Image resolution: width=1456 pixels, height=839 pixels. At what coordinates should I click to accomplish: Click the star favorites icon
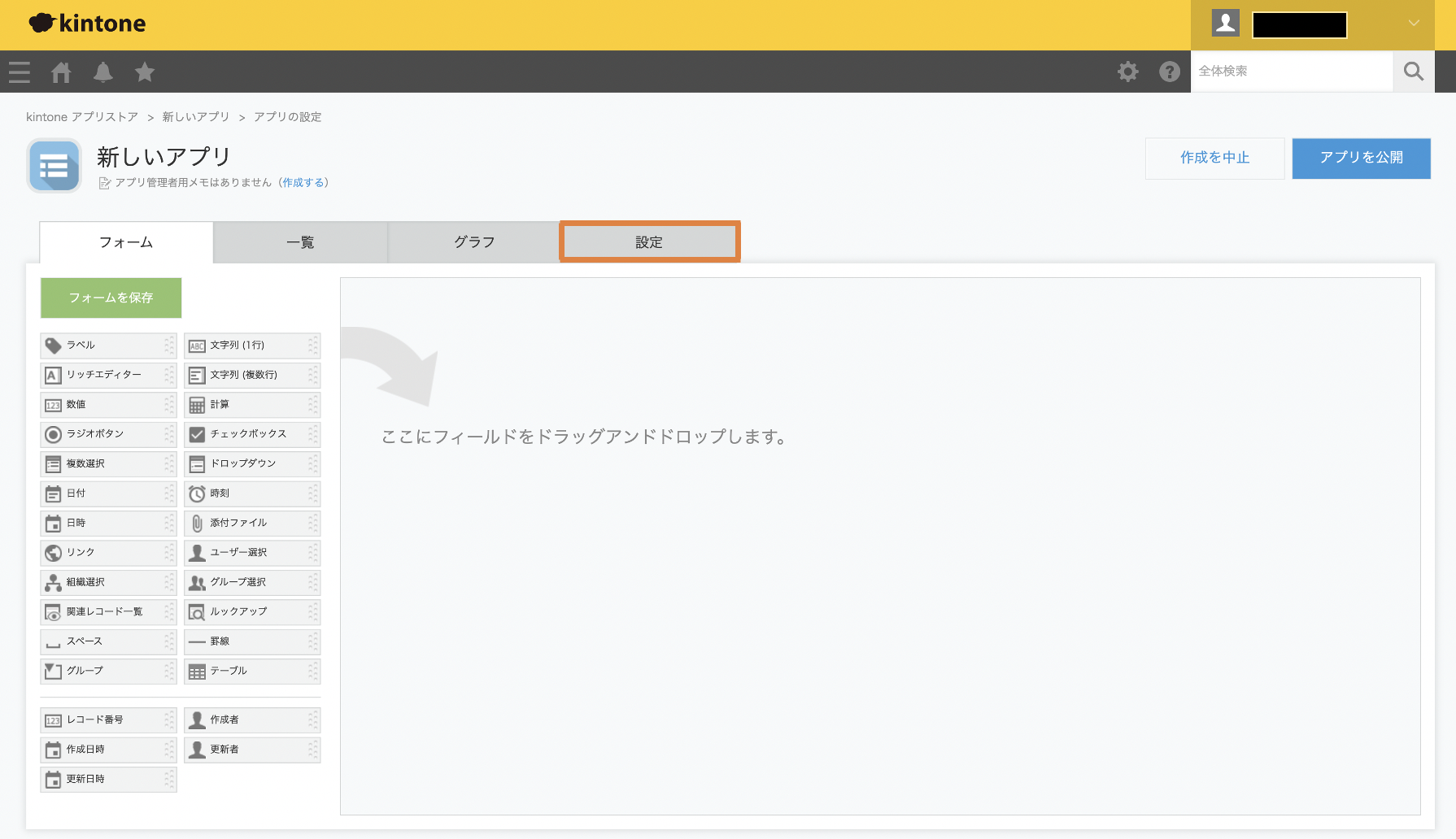[145, 72]
